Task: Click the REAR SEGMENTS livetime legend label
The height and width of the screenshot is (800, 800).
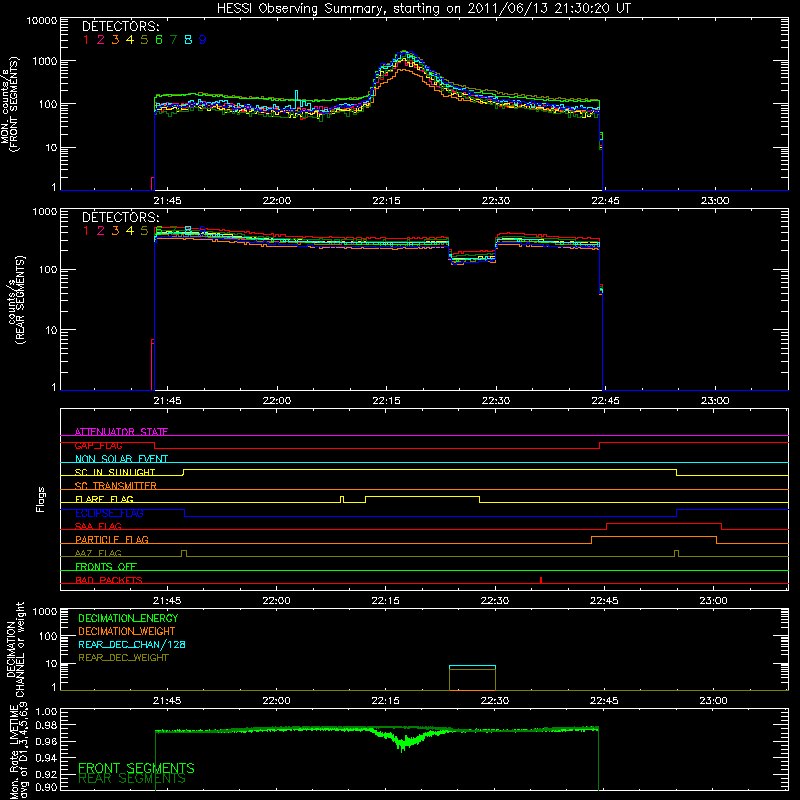Action: pyautogui.click(x=132, y=779)
